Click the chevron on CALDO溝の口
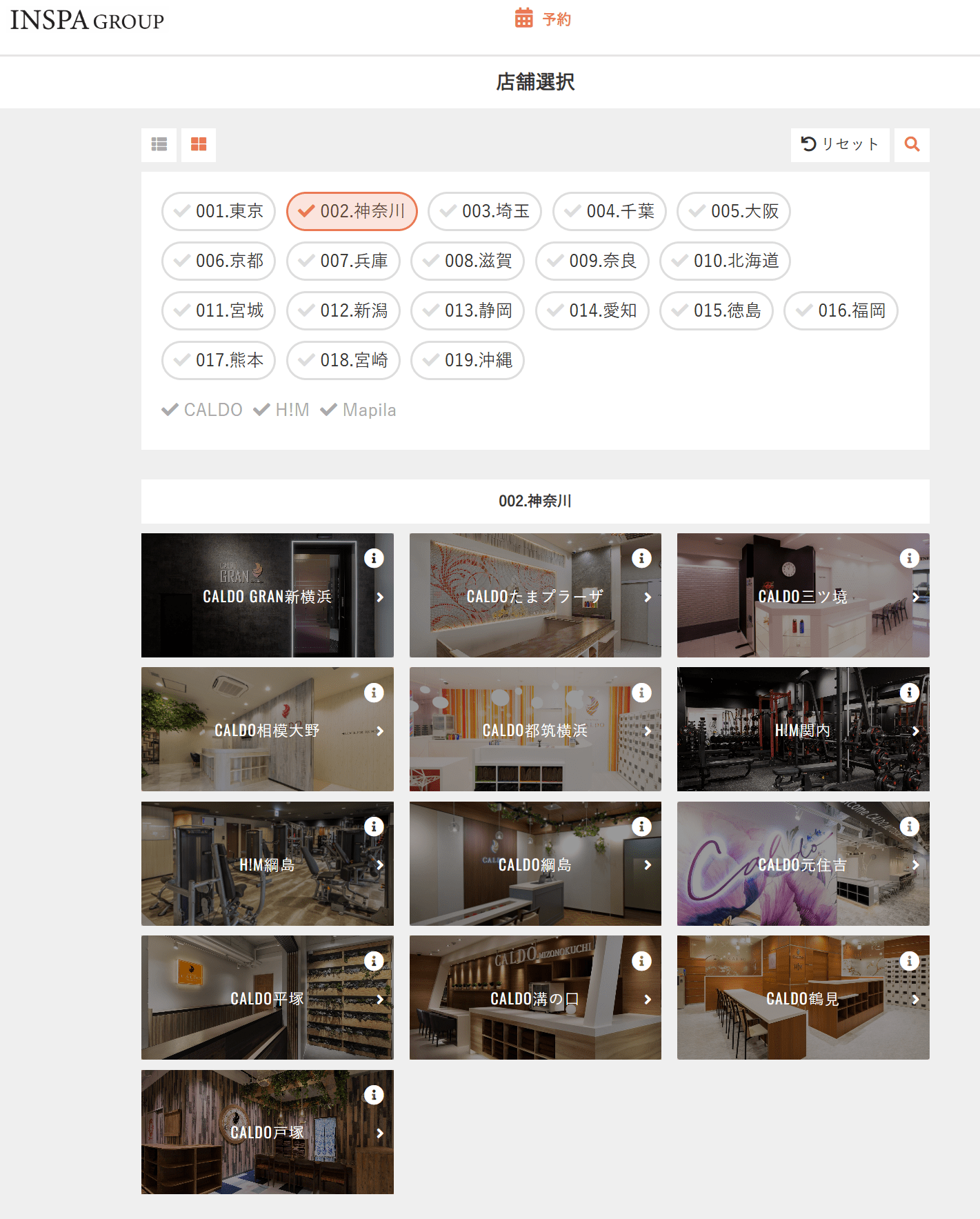980x1219 pixels. (648, 999)
